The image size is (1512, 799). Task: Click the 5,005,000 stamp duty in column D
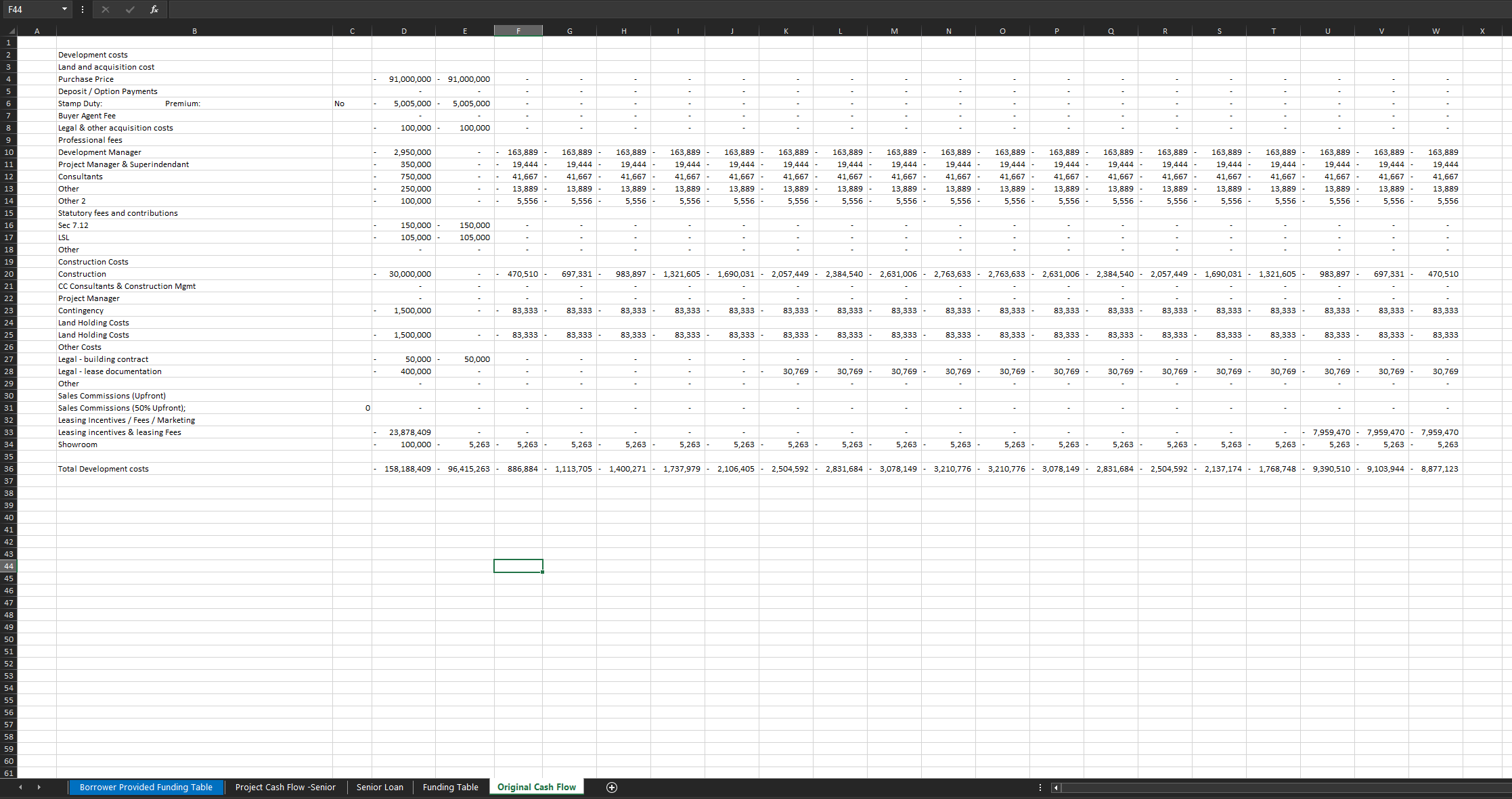pyautogui.click(x=404, y=104)
